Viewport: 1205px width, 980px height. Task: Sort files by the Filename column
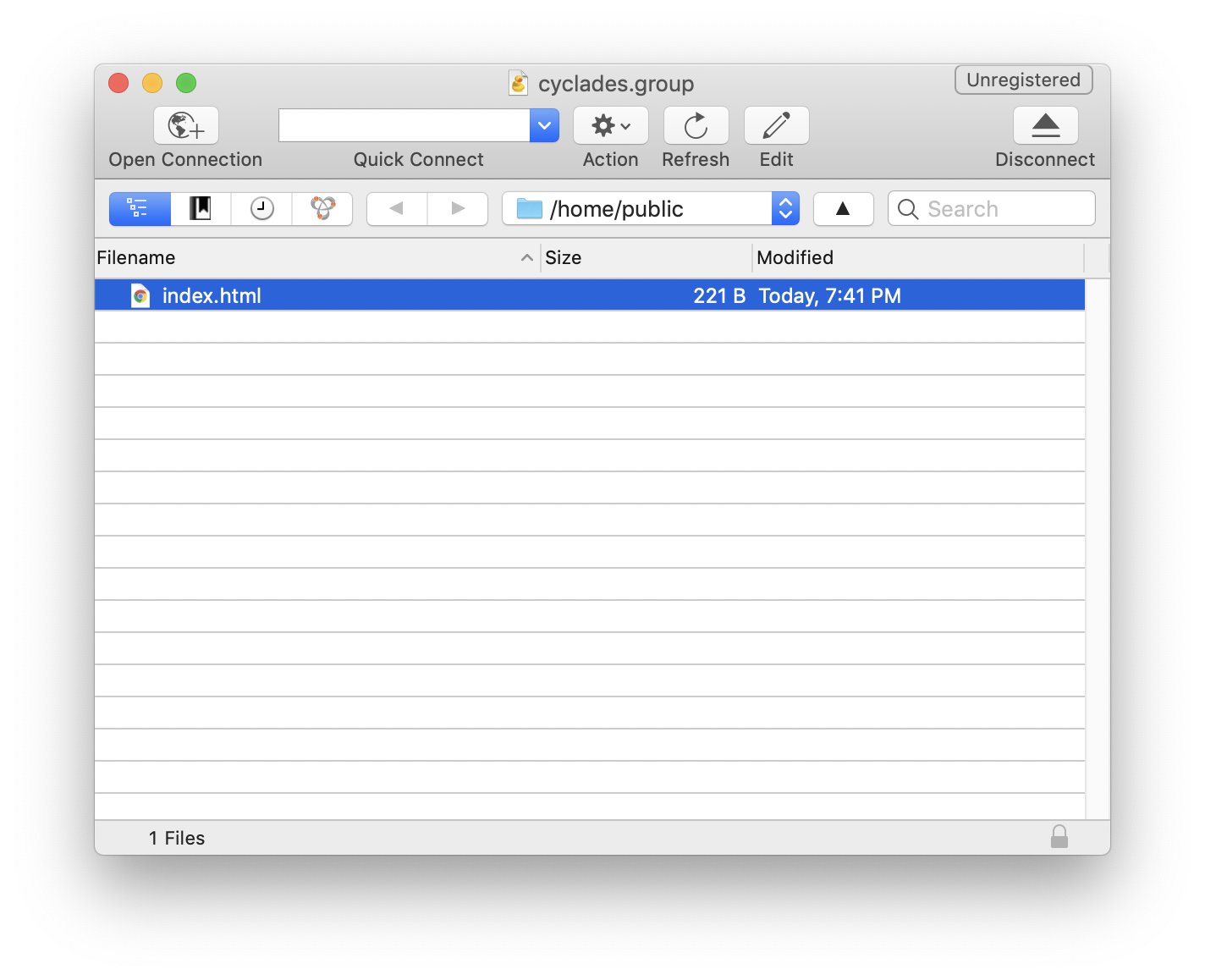(x=313, y=258)
